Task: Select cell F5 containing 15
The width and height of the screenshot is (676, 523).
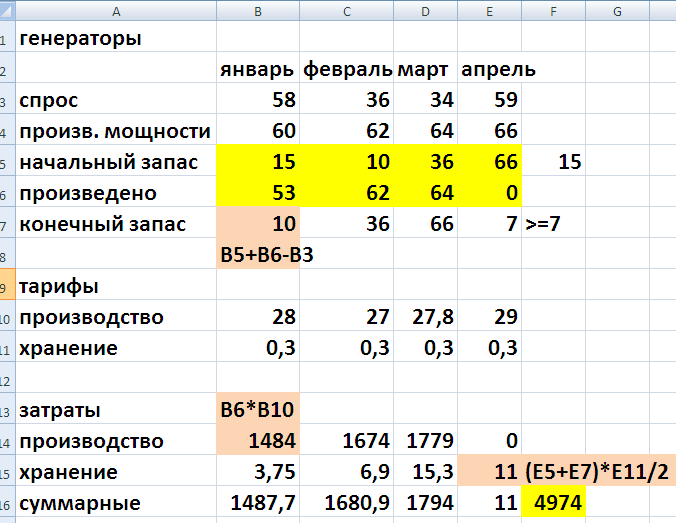Action: tap(554, 162)
